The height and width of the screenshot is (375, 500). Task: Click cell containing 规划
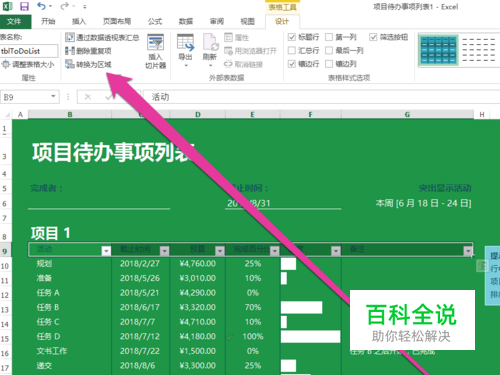(70, 264)
